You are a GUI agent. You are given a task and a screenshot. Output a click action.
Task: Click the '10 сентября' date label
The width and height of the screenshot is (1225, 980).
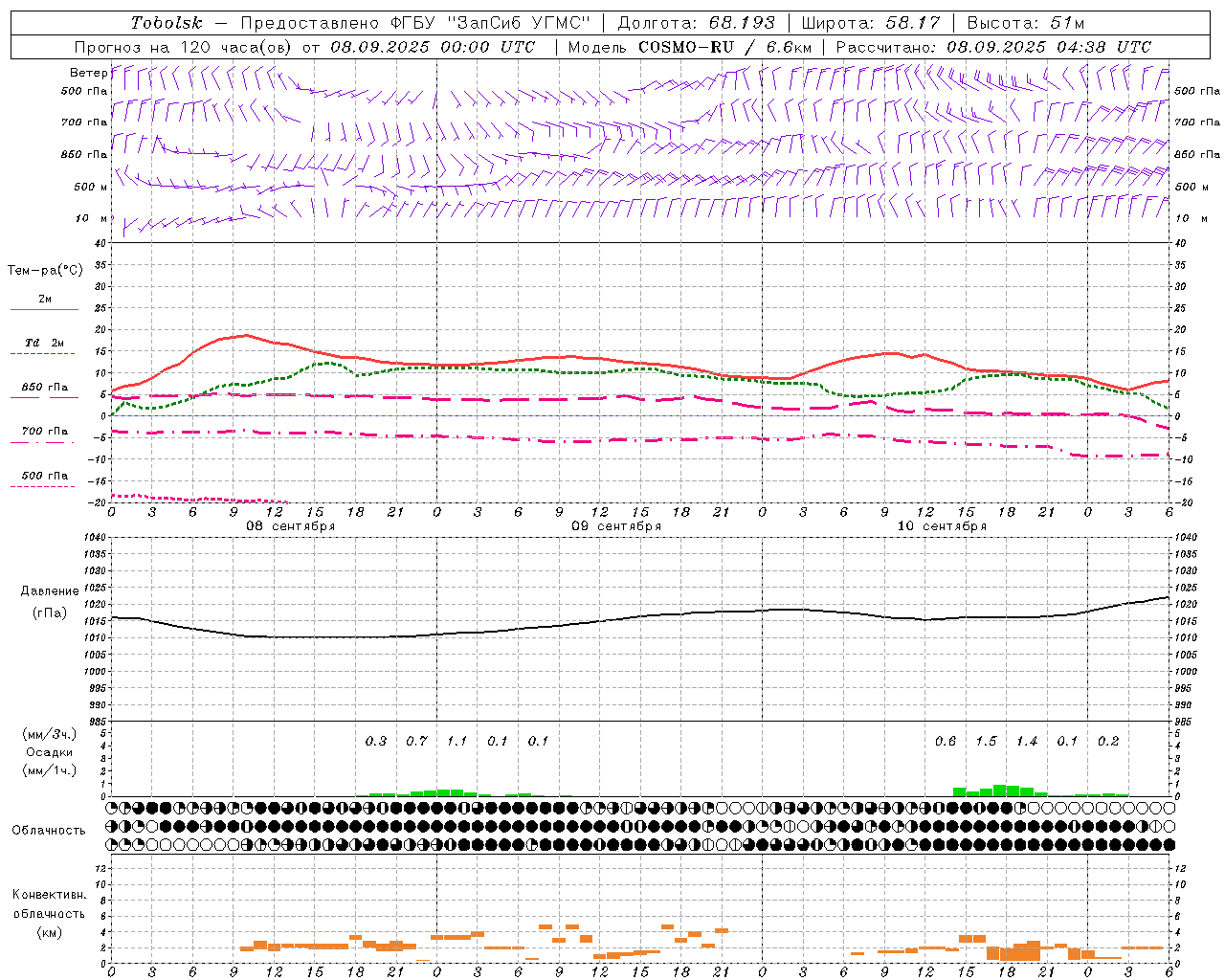(942, 526)
